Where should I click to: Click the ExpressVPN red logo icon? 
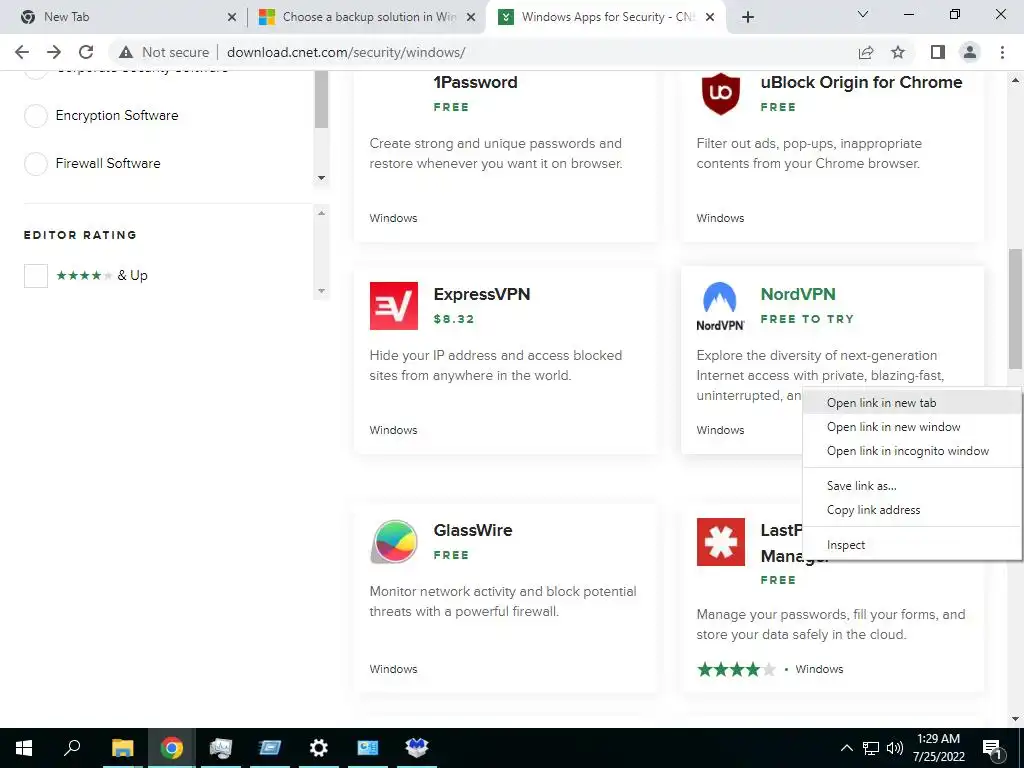point(393,306)
